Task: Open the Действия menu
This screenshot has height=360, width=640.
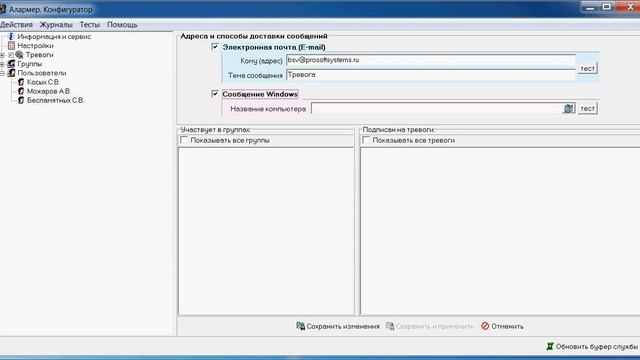Action: [x=16, y=24]
